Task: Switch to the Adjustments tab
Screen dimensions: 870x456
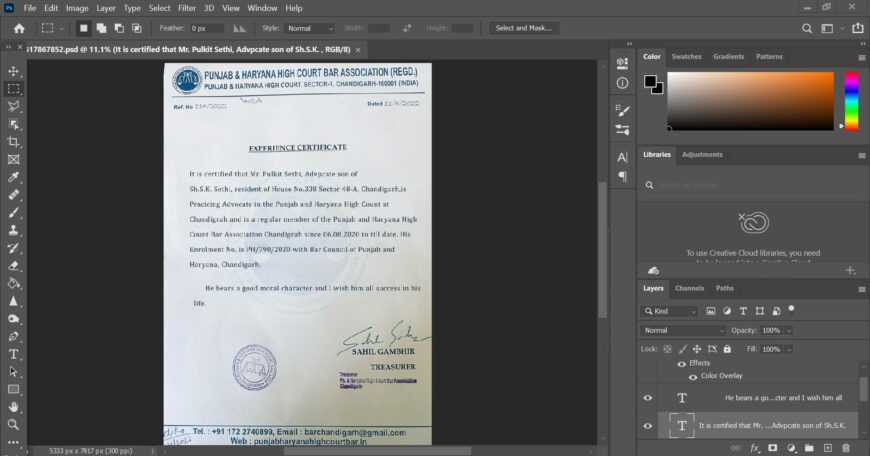Action: tap(702, 155)
